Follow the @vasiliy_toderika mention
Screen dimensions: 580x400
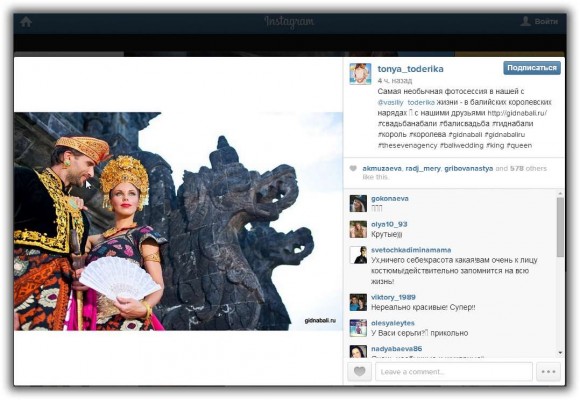[406, 102]
